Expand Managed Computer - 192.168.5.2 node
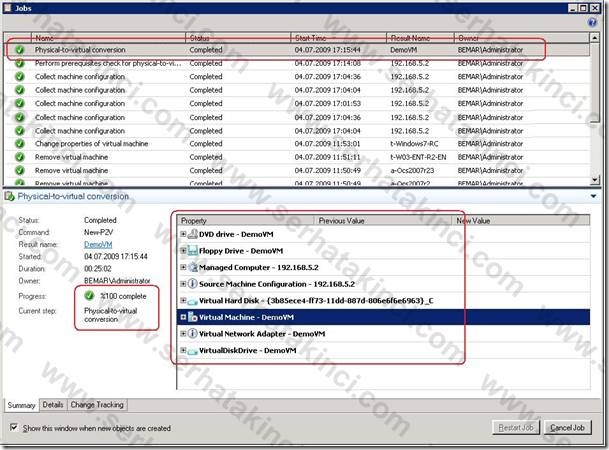Image resolution: width=609 pixels, height=450 pixels. tap(183, 268)
